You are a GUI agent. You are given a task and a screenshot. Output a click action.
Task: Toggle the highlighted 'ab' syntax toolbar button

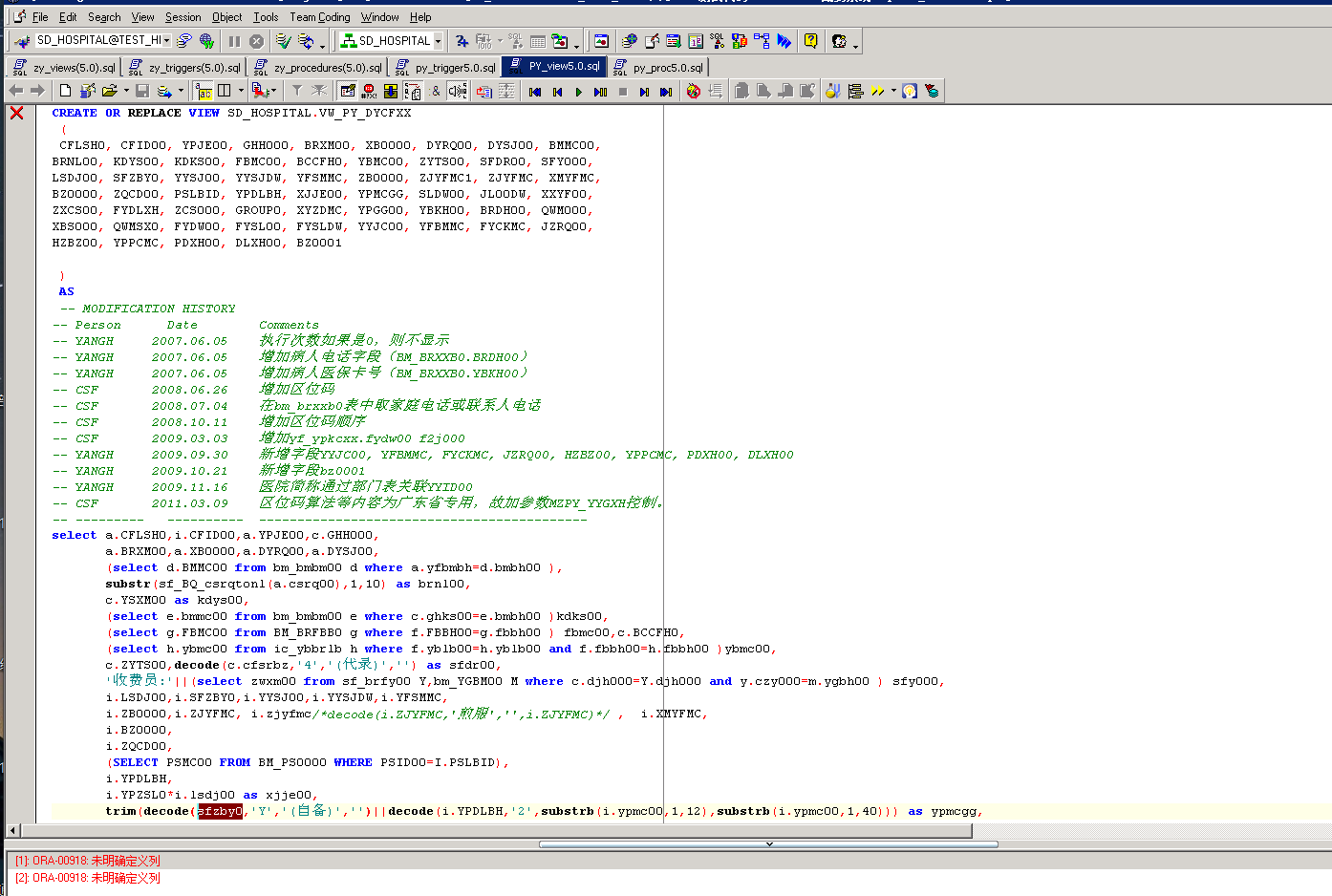tap(204, 92)
